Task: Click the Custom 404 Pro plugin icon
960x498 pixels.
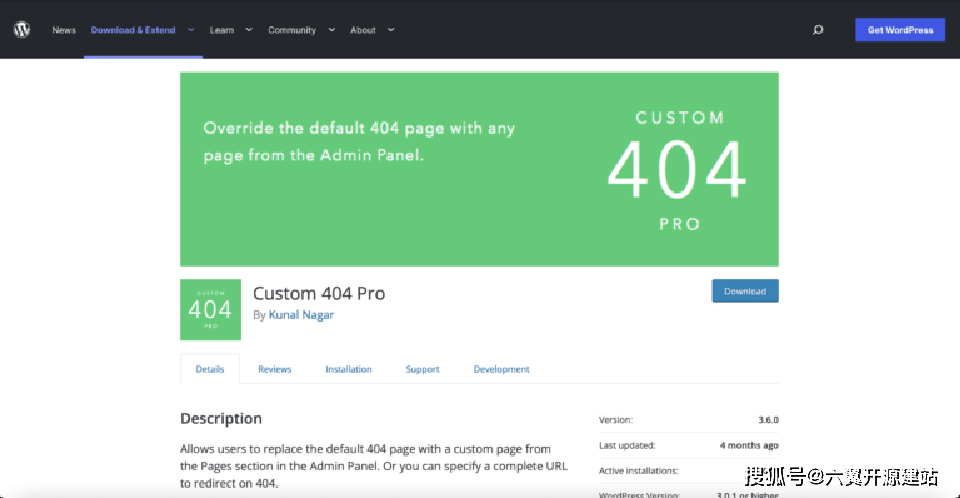Action: tap(211, 310)
